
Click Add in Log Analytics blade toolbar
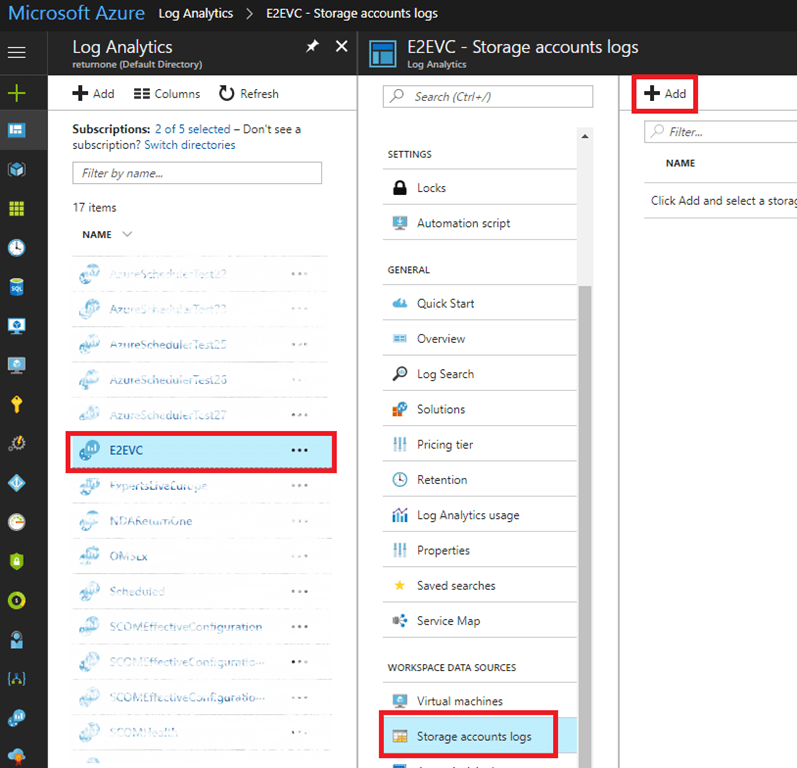[x=93, y=94]
